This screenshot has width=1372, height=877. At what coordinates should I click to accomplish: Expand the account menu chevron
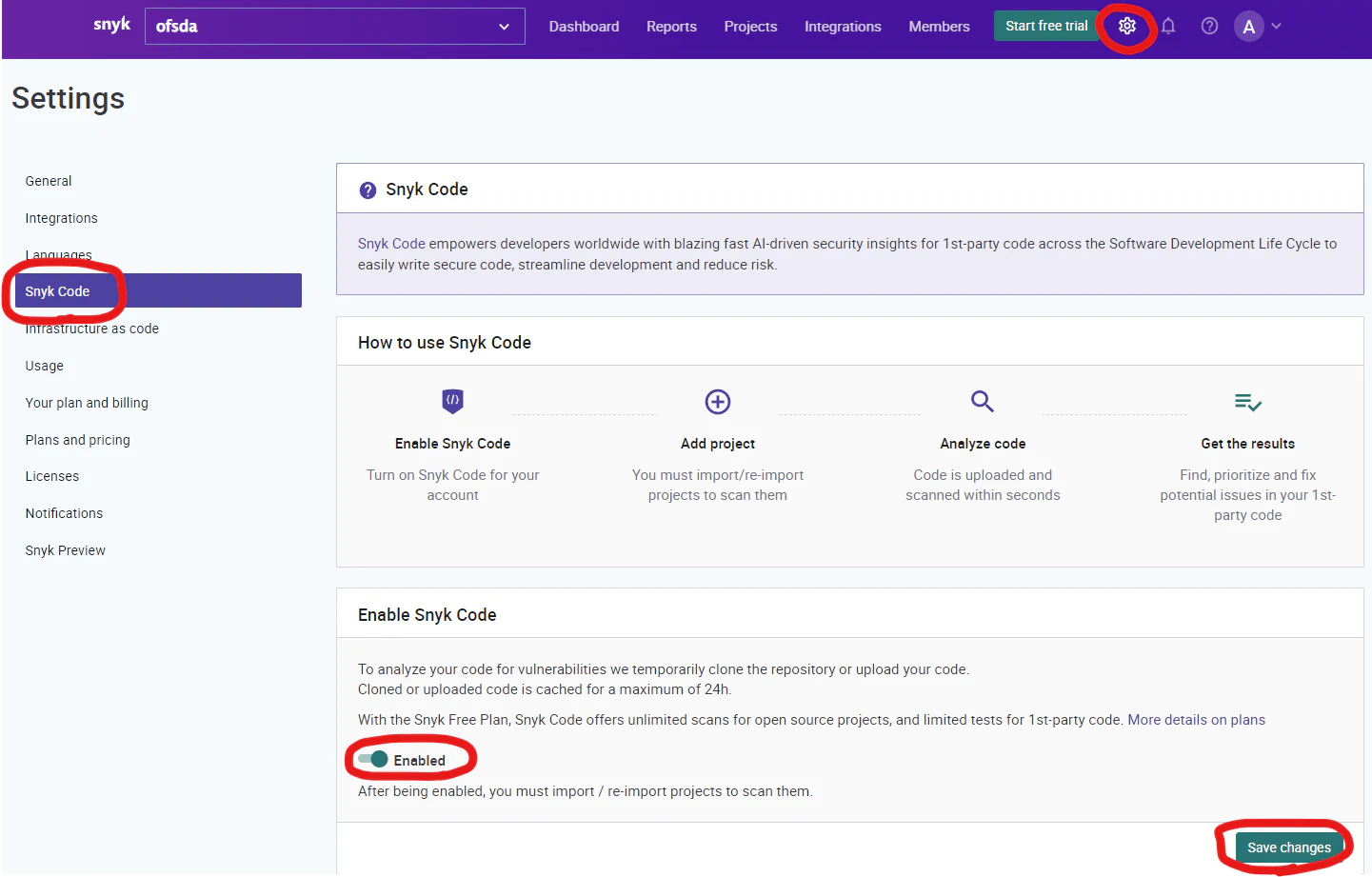[1276, 26]
